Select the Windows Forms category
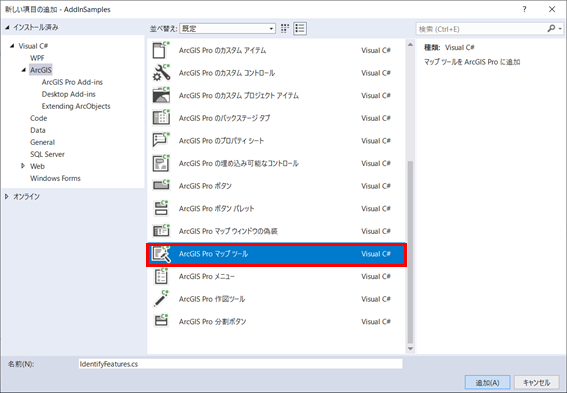This screenshot has height=393, width=567. 55,178
